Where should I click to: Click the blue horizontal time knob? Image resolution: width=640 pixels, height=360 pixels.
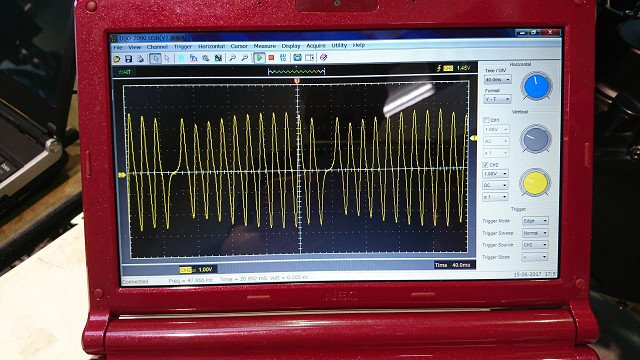click(x=536, y=86)
